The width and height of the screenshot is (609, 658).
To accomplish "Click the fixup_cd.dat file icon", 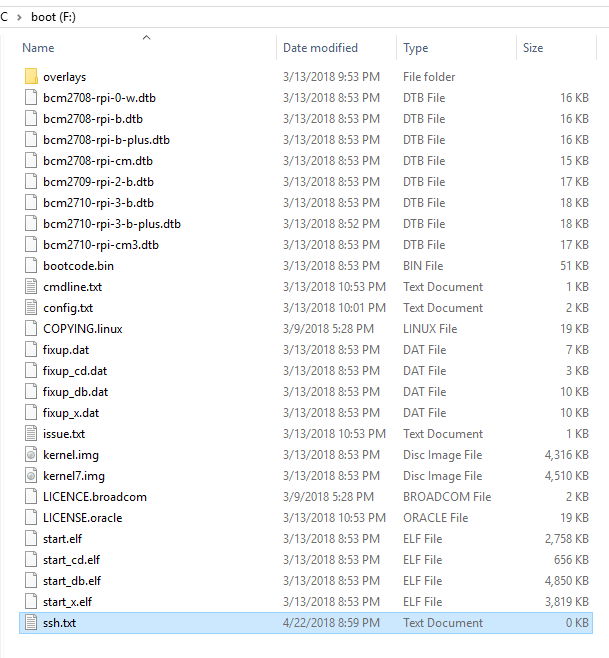I will pyautogui.click(x=31, y=370).
